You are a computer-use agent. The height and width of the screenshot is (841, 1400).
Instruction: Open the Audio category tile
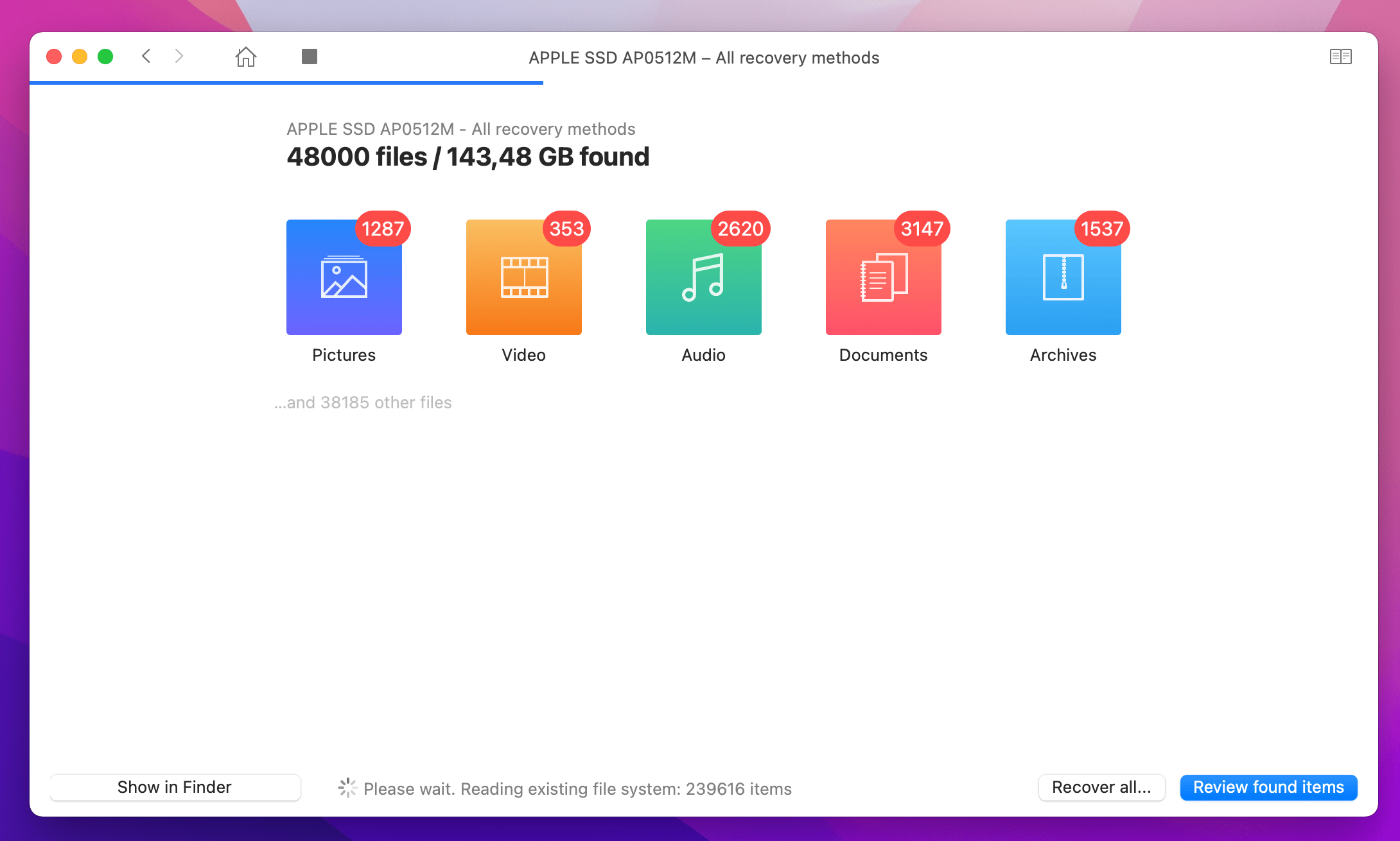(704, 277)
